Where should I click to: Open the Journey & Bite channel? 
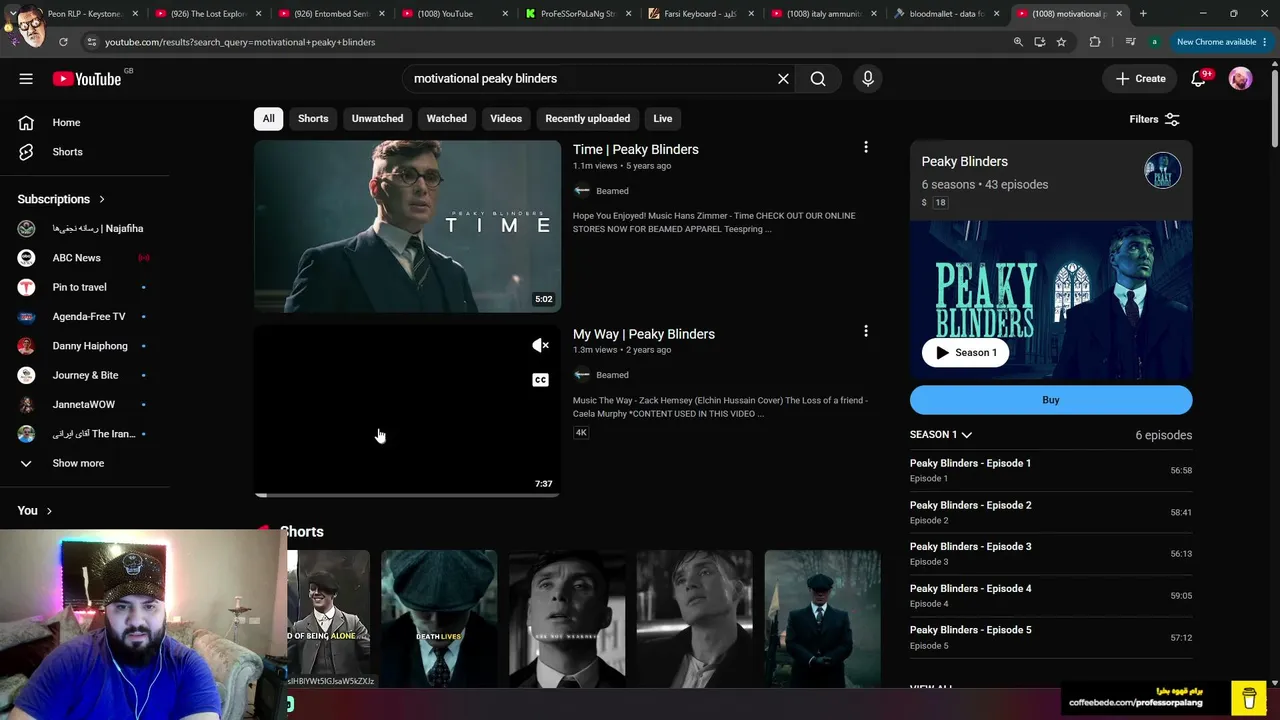[x=84, y=375]
